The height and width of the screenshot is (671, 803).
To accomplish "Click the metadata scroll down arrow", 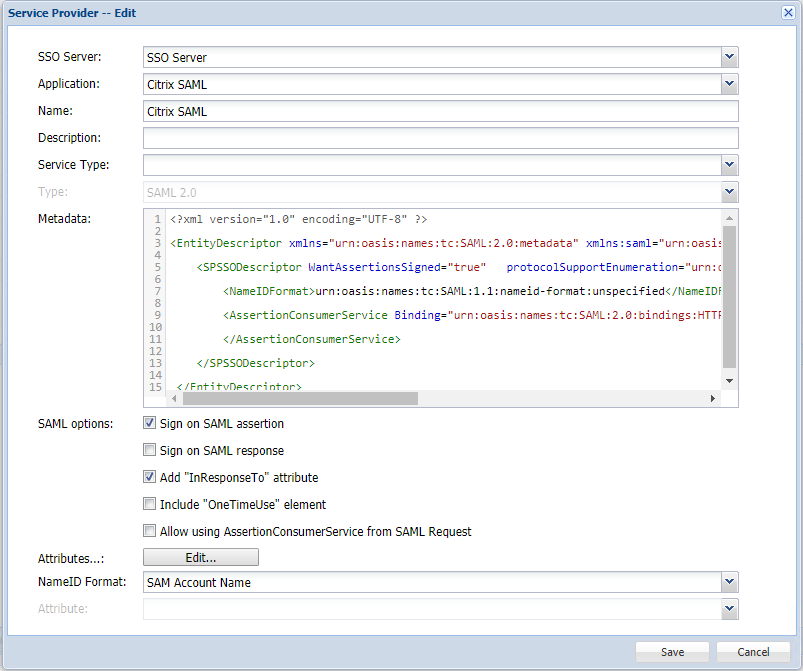I will pos(729,381).
